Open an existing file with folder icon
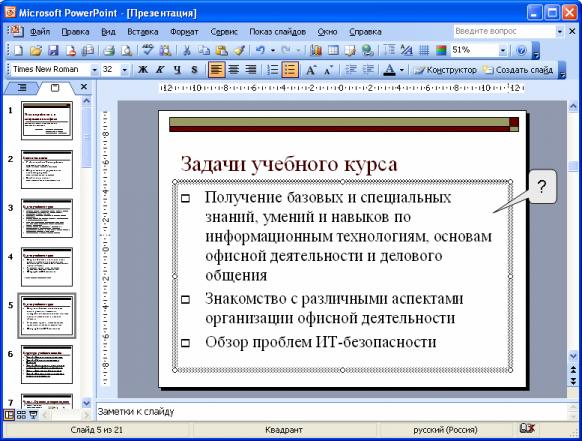 click(x=36, y=50)
